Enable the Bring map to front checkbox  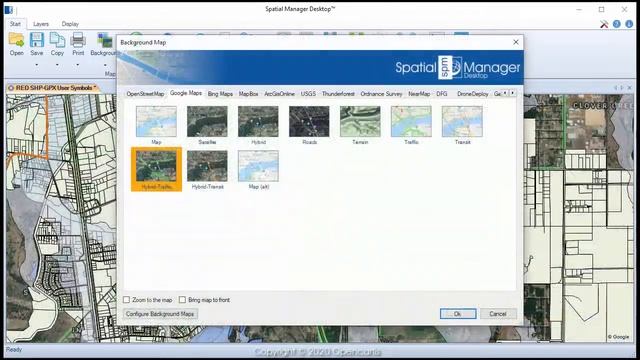[182, 300]
